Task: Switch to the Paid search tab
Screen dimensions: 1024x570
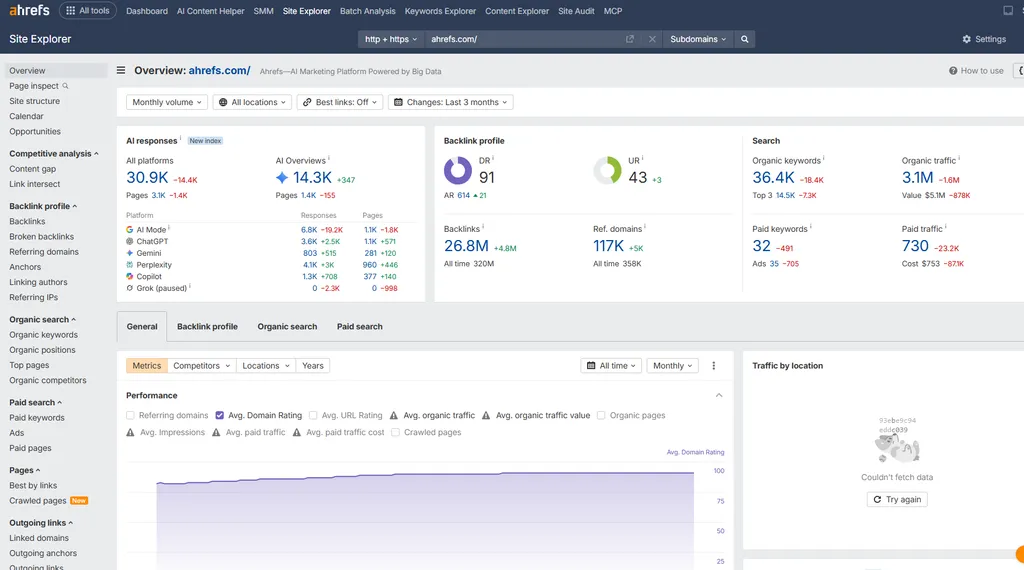Action: point(360,326)
